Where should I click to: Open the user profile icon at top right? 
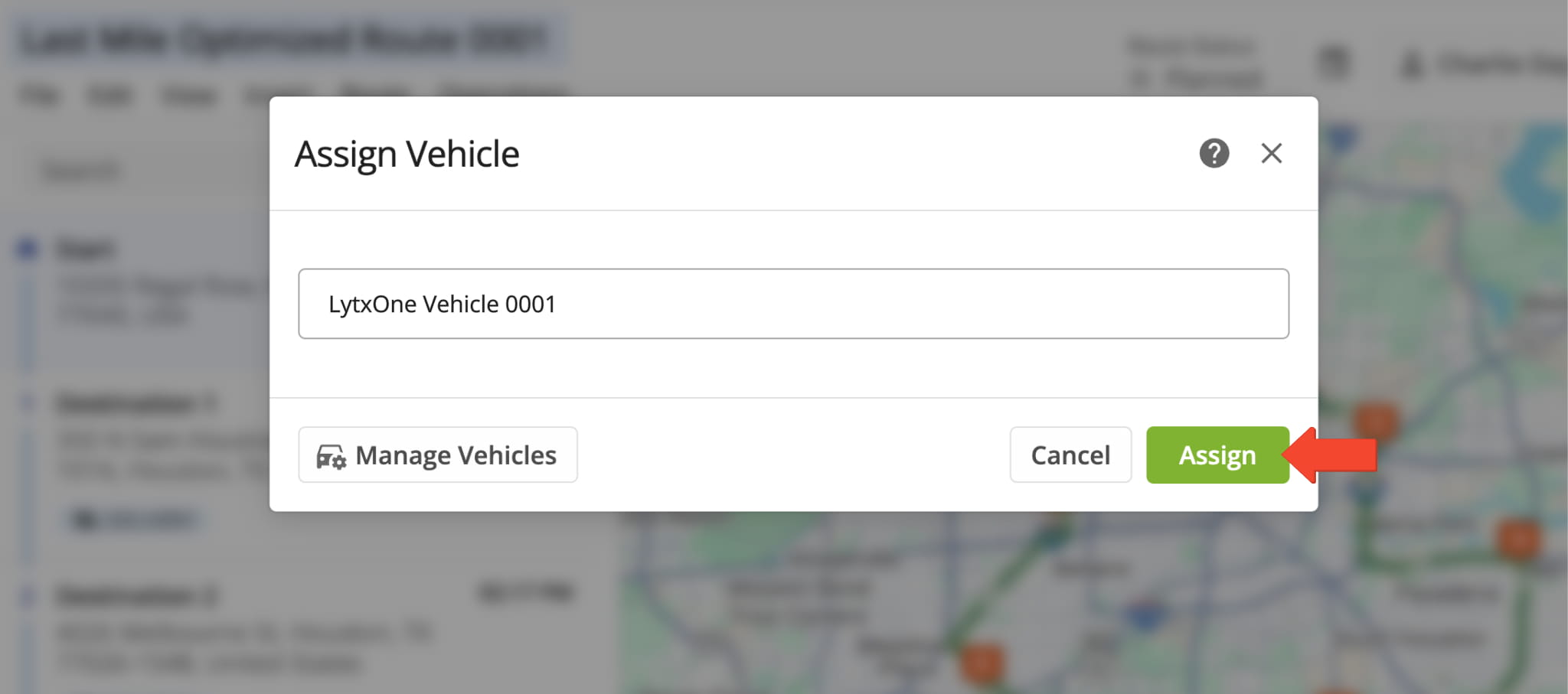[x=1411, y=64]
